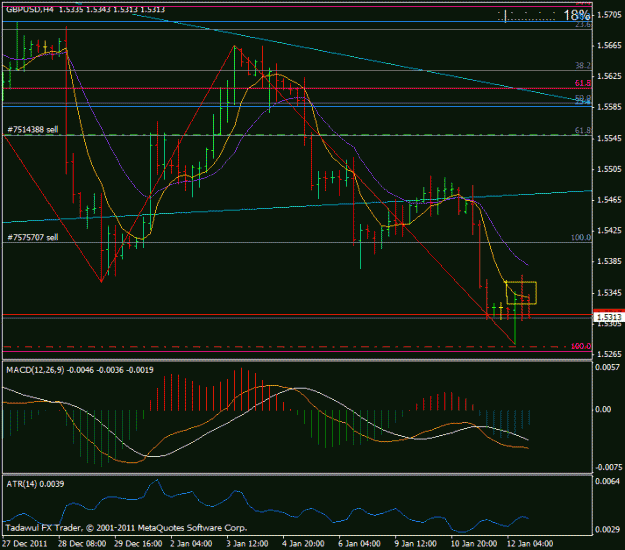Viewport: 625px width, 550px height.
Task: Click the 1.5665 price axis label
Action: [609, 45]
